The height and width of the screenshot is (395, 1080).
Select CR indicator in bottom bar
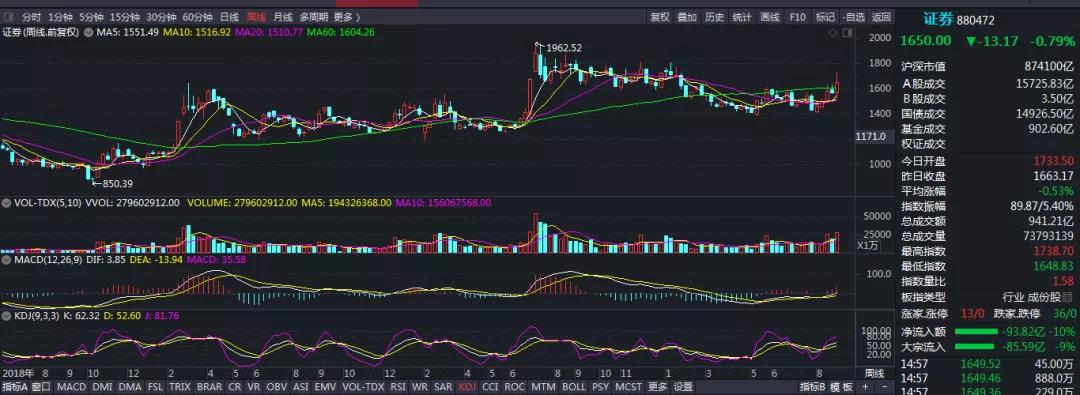pos(235,387)
